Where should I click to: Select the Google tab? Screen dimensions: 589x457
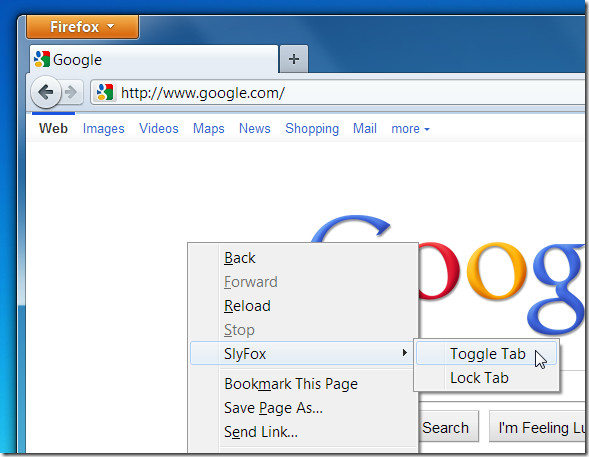pos(154,59)
